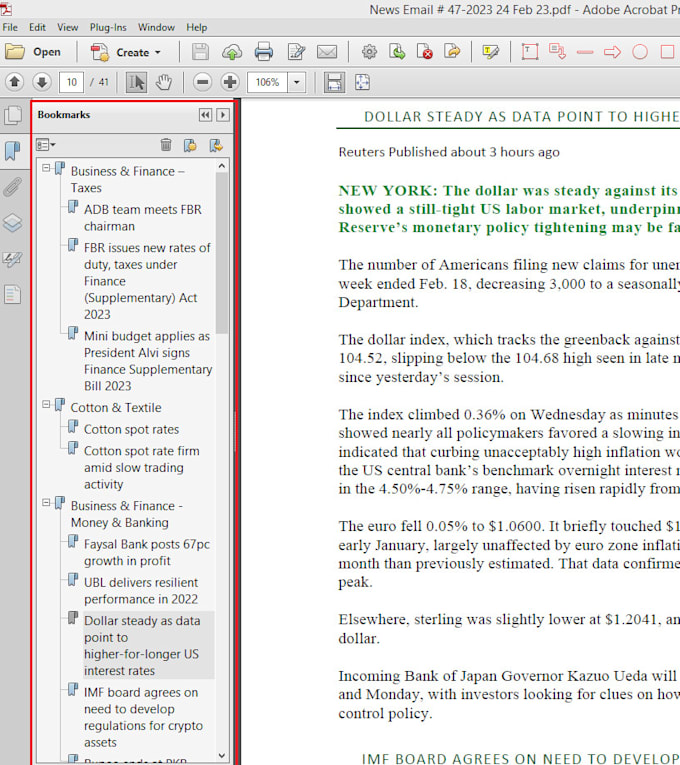Open the Create dropdown arrow

coord(158,52)
